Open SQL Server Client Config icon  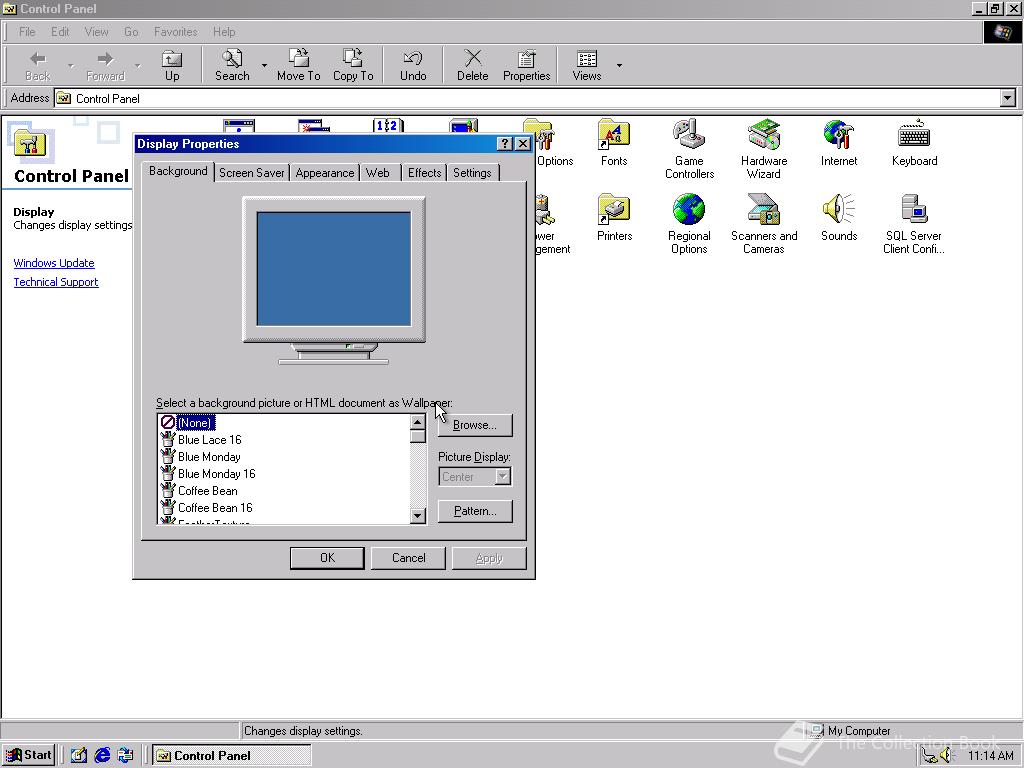(913, 211)
